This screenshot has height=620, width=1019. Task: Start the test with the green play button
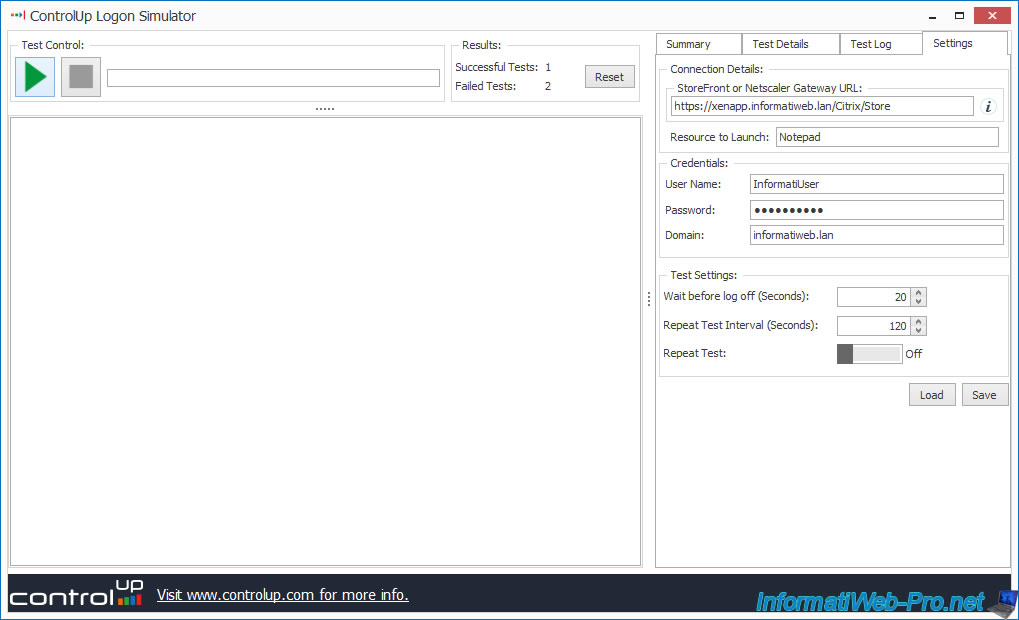[x=35, y=77]
